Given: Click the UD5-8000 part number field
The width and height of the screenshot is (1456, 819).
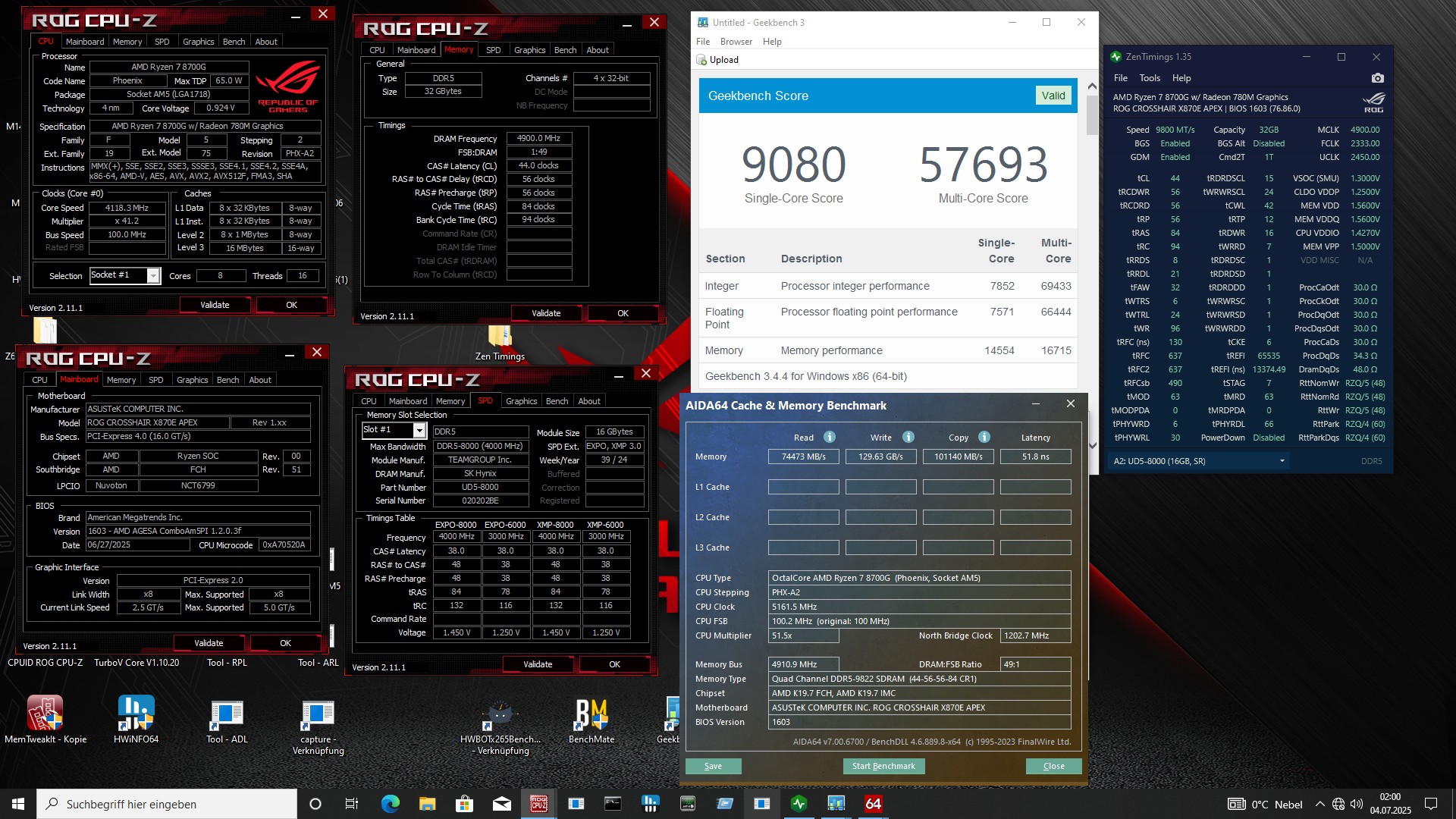Looking at the screenshot, I should click(480, 488).
